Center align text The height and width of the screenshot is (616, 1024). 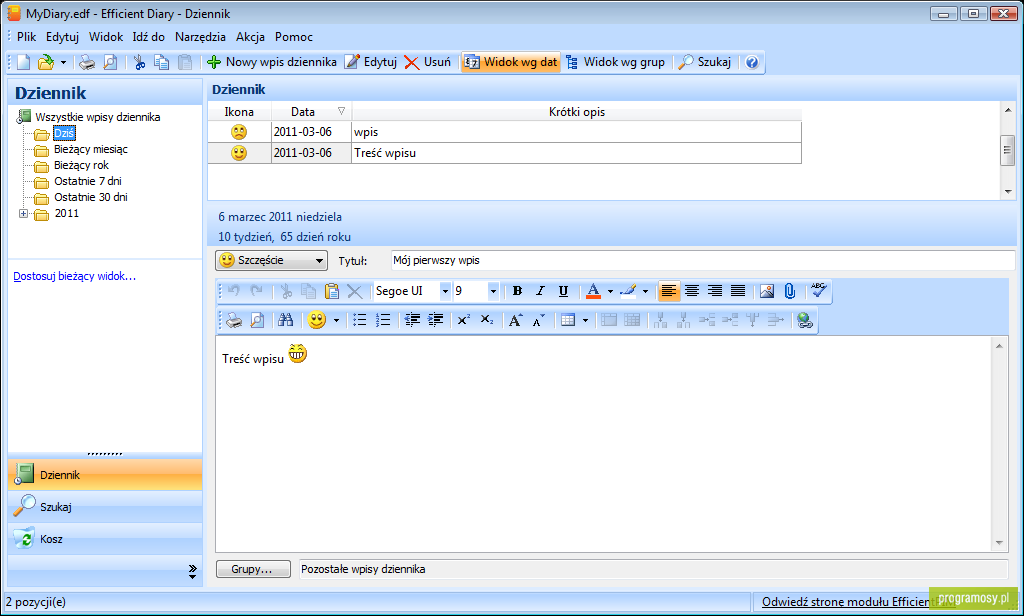pos(692,291)
